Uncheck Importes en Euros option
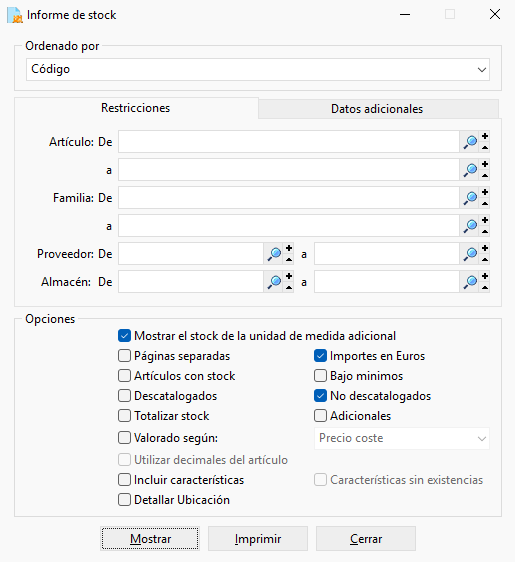This screenshot has height=562, width=515. [320, 356]
